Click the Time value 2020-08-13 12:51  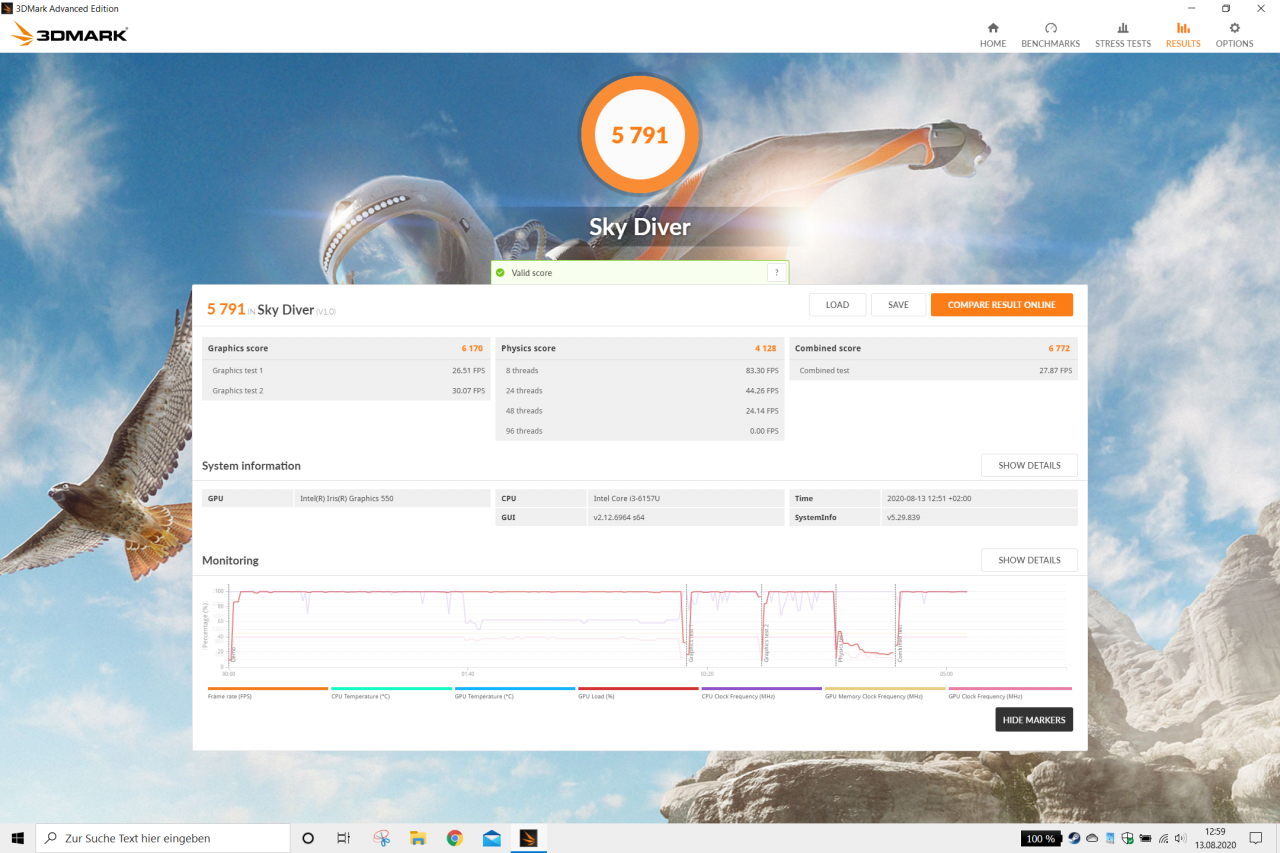click(x=929, y=498)
